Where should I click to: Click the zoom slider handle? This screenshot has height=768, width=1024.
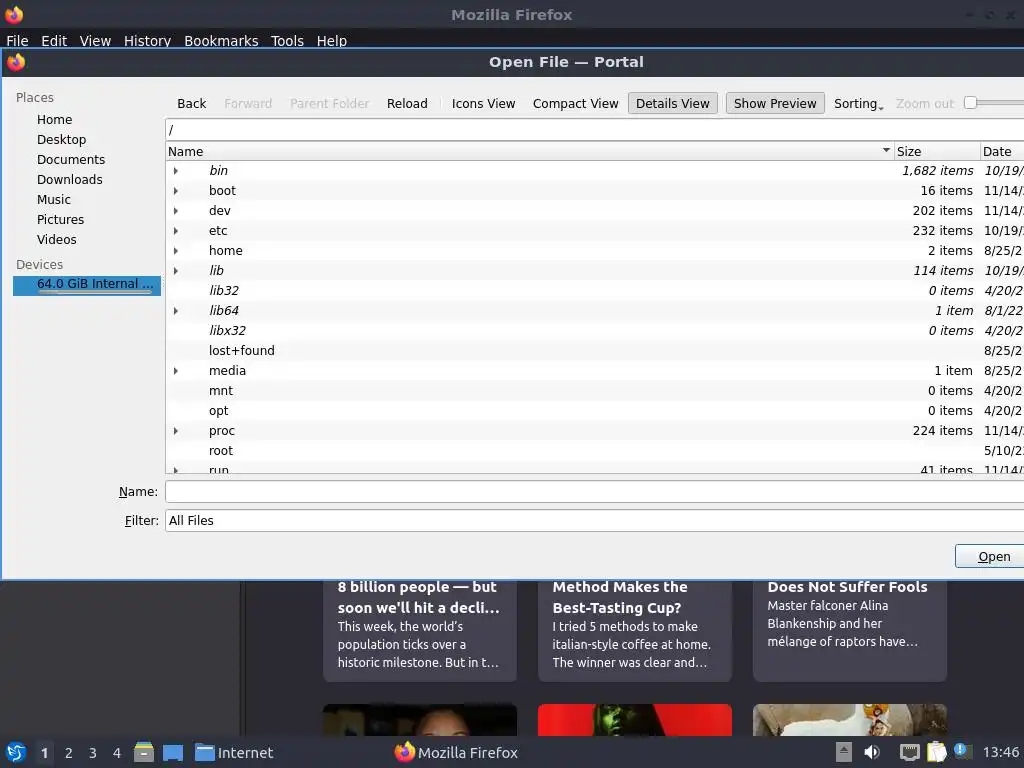(970, 103)
